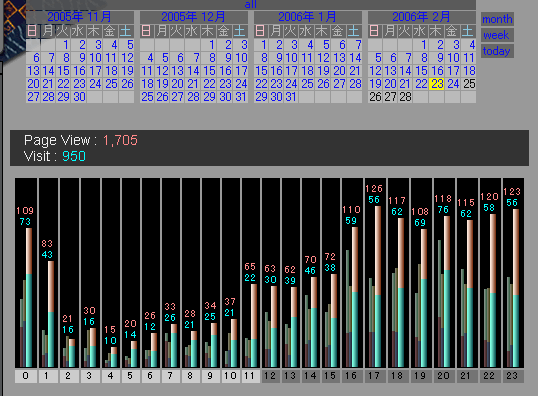Click hour 22 label below chart
Screen dimensions: 538x396
click(x=489, y=376)
